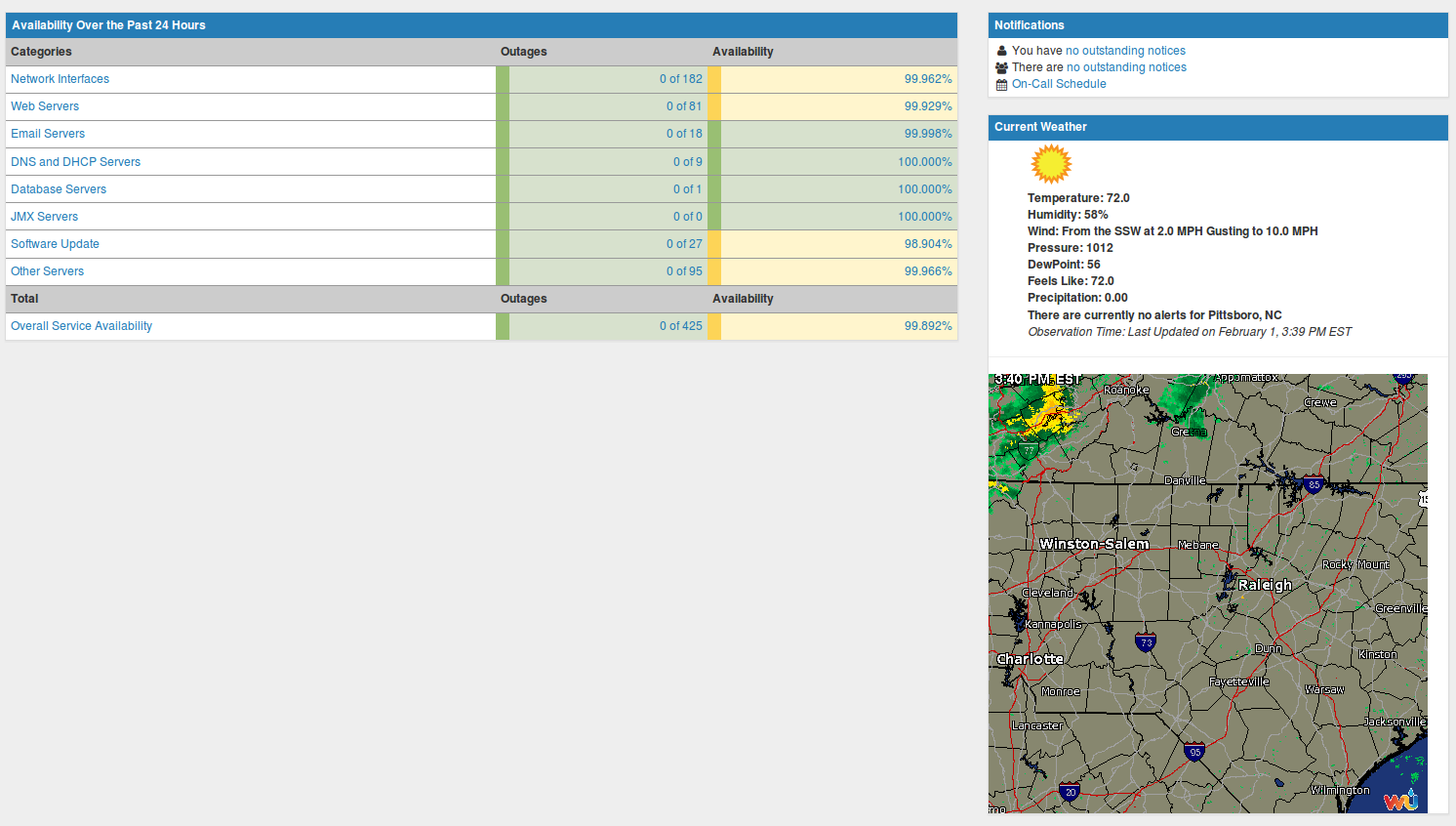
Task: Click DNS and DHCP 100.000% availability
Action: click(x=925, y=162)
